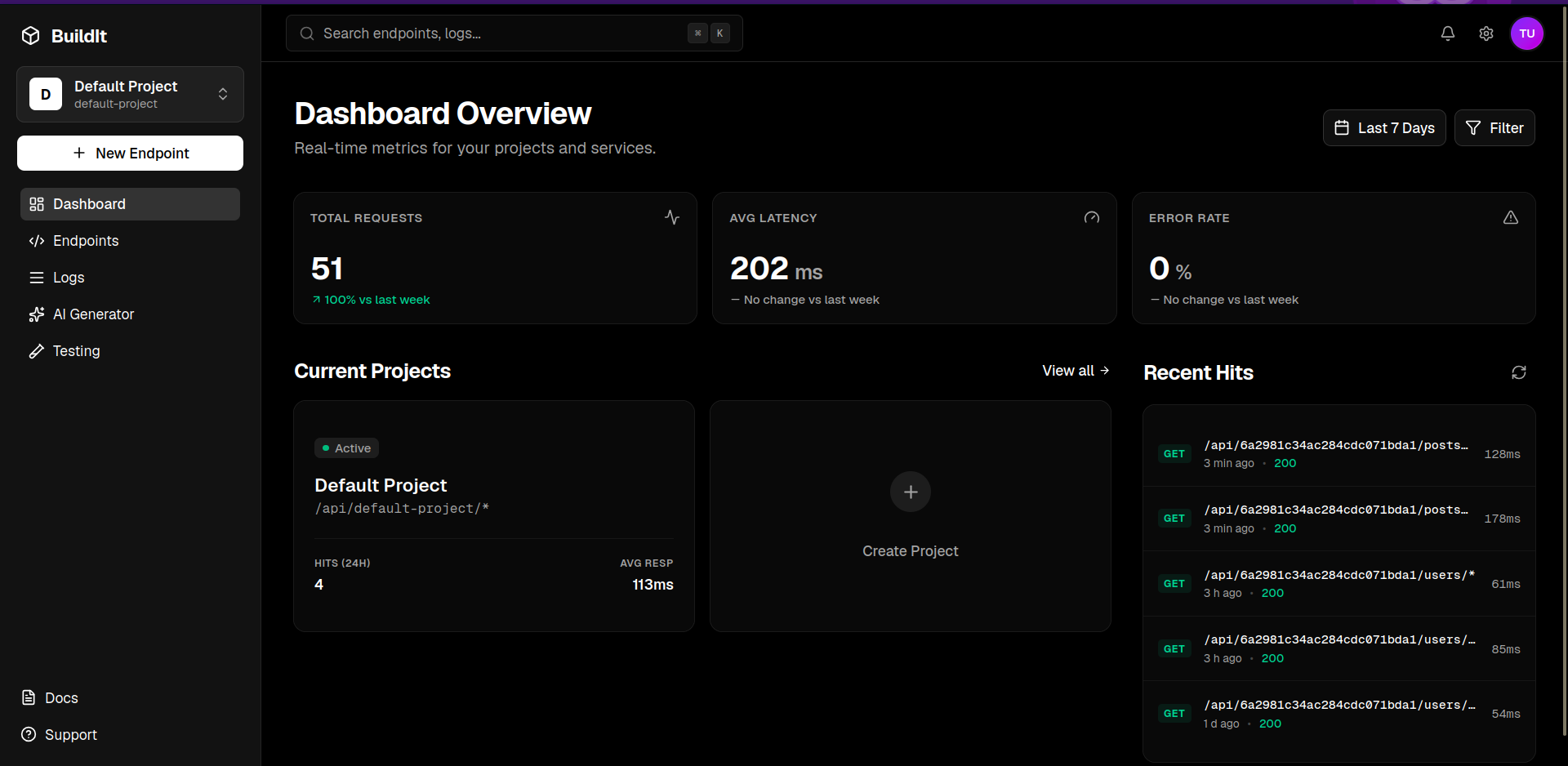Viewport: 1568px width, 766px height.
Task: Open the settings gear icon
Action: click(1486, 33)
